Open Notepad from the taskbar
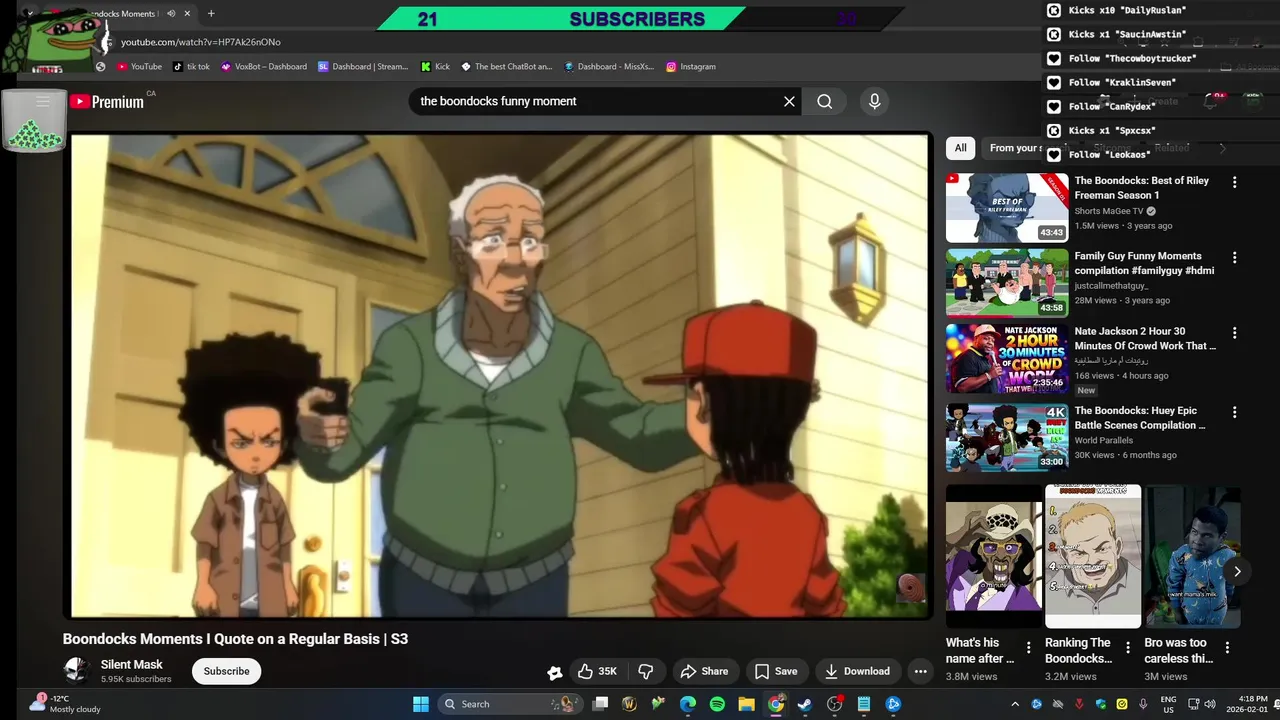Viewport: 1280px width, 720px height. click(x=864, y=704)
